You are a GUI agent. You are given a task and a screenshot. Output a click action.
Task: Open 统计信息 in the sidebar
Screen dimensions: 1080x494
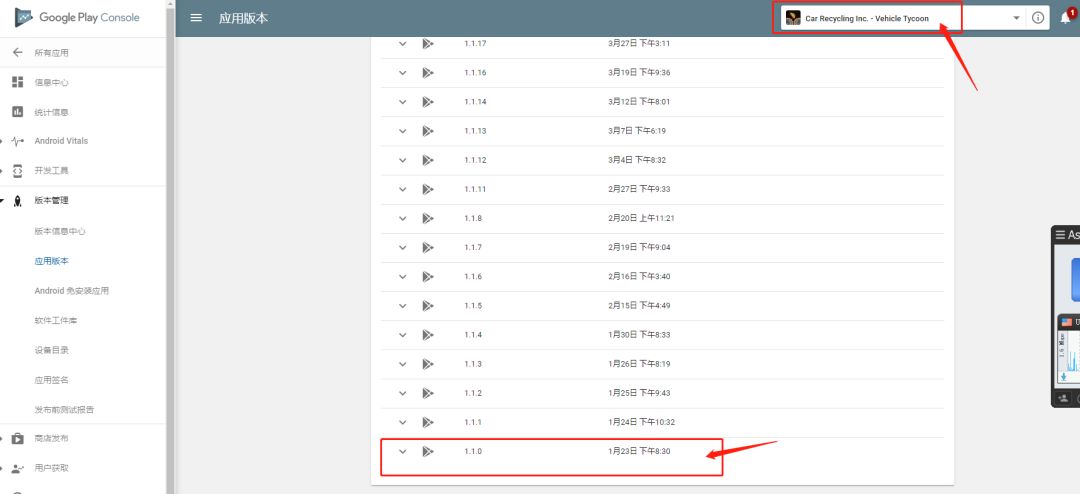(x=52, y=112)
